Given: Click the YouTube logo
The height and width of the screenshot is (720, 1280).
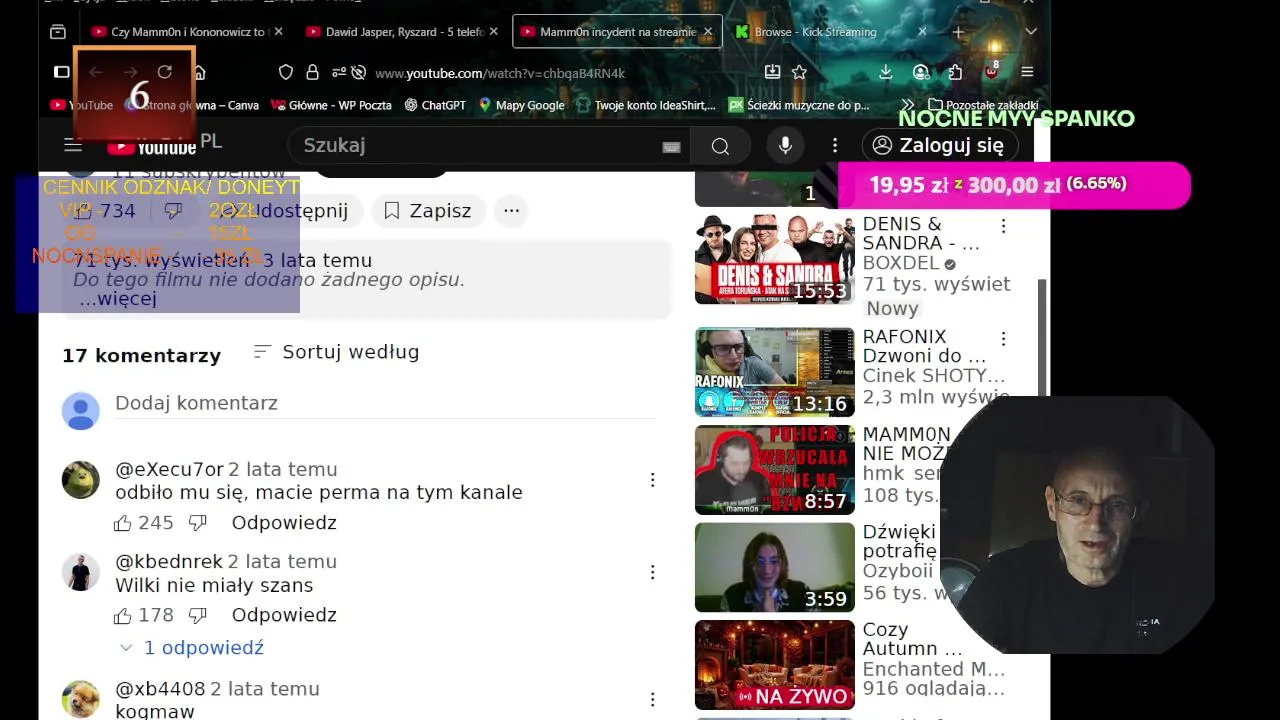Looking at the screenshot, I should (x=152, y=146).
